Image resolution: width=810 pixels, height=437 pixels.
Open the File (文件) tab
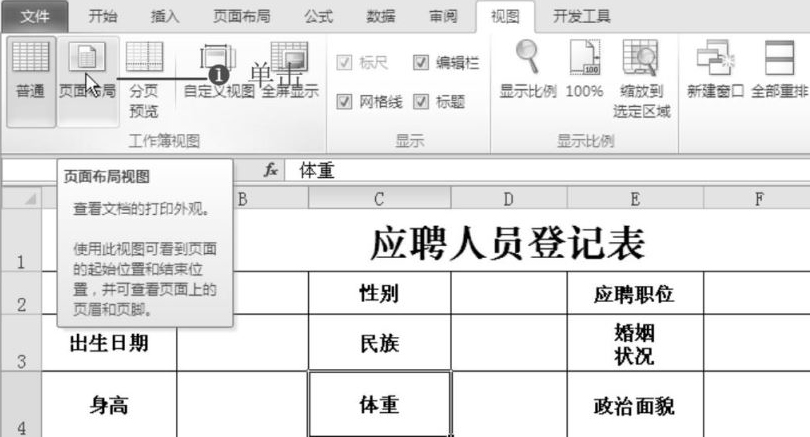pyautogui.click(x=35, y=17)
